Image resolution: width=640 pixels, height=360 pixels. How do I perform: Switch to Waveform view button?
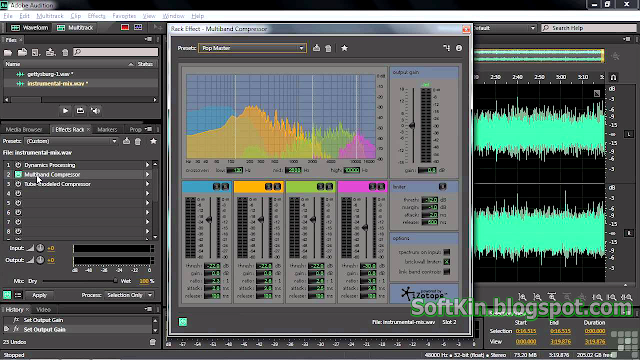coord(30,28)
